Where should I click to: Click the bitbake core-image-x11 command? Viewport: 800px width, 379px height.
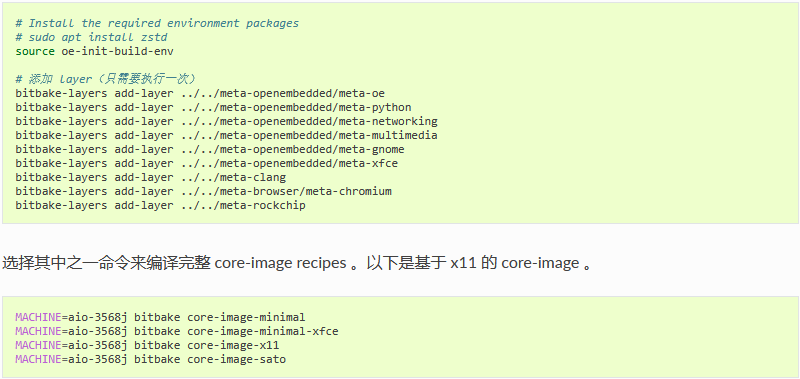(x=147, y=345)
